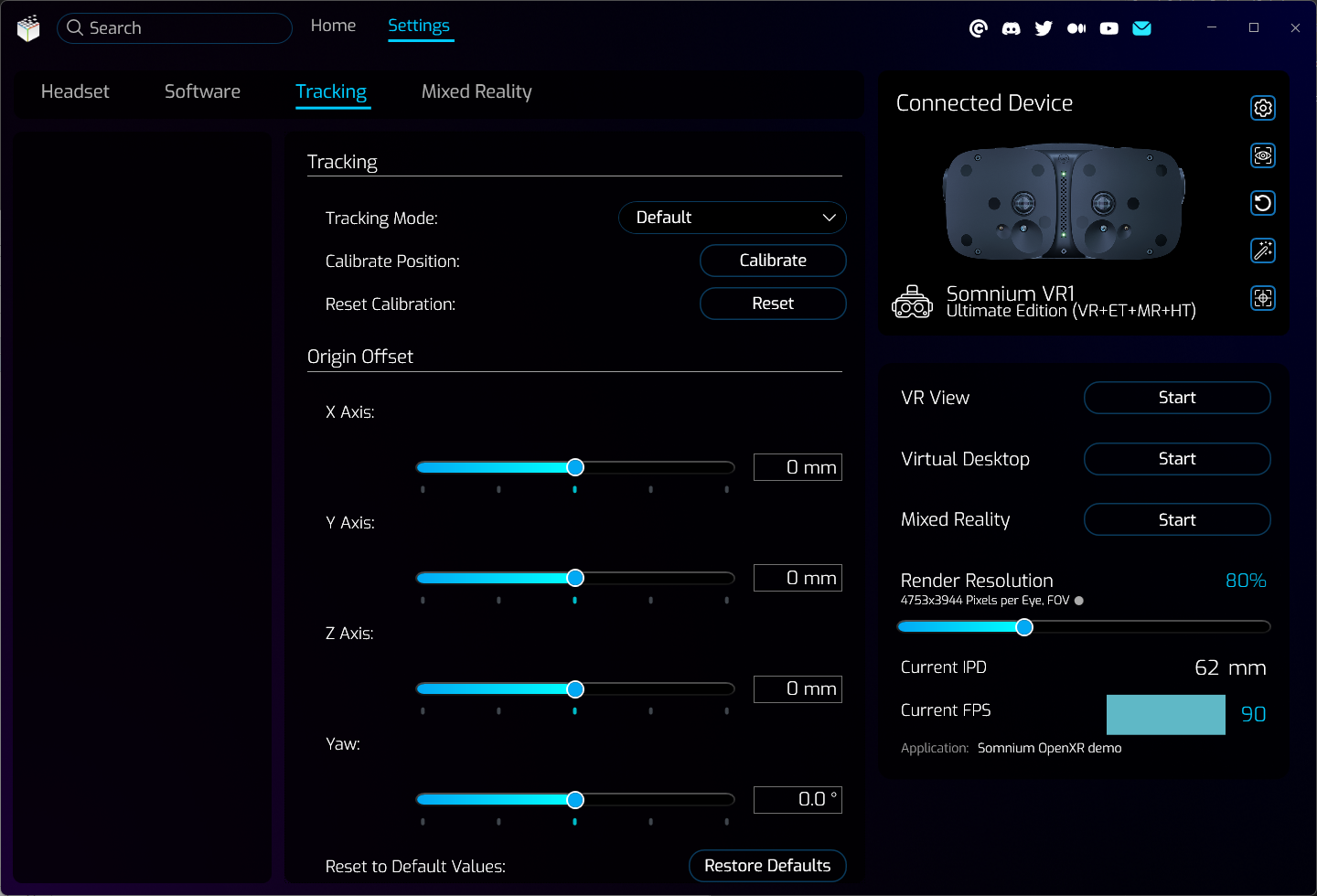Click the X Axis slider handle
This screenshot has width=1317, height=896.
click(x=575, y=467)
